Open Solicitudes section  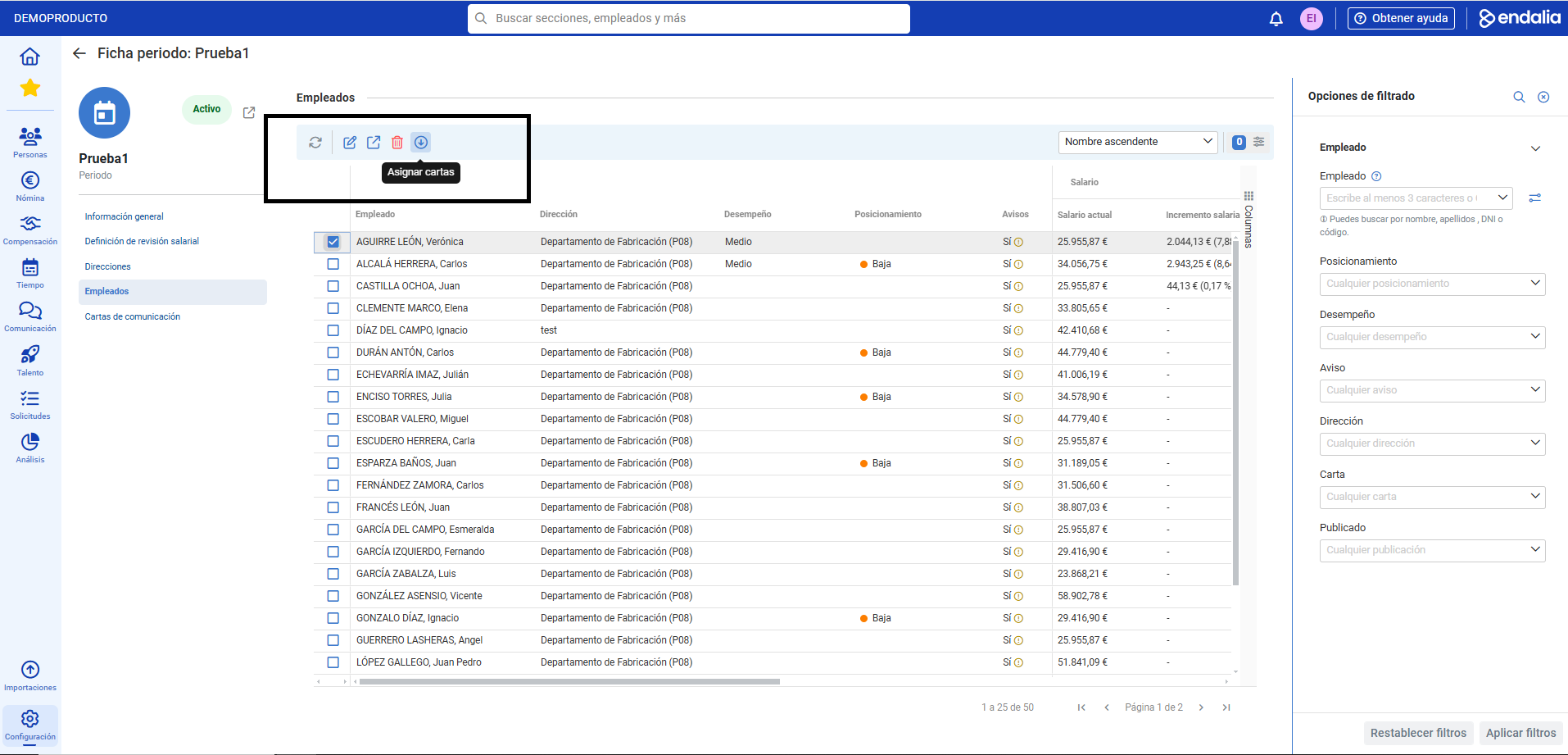tap(30, 405)
